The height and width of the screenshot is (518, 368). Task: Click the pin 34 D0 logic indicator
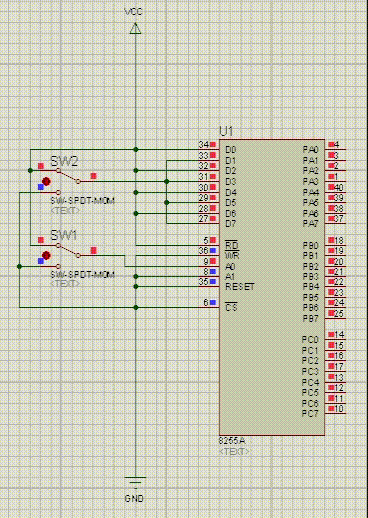click(213, 145)
